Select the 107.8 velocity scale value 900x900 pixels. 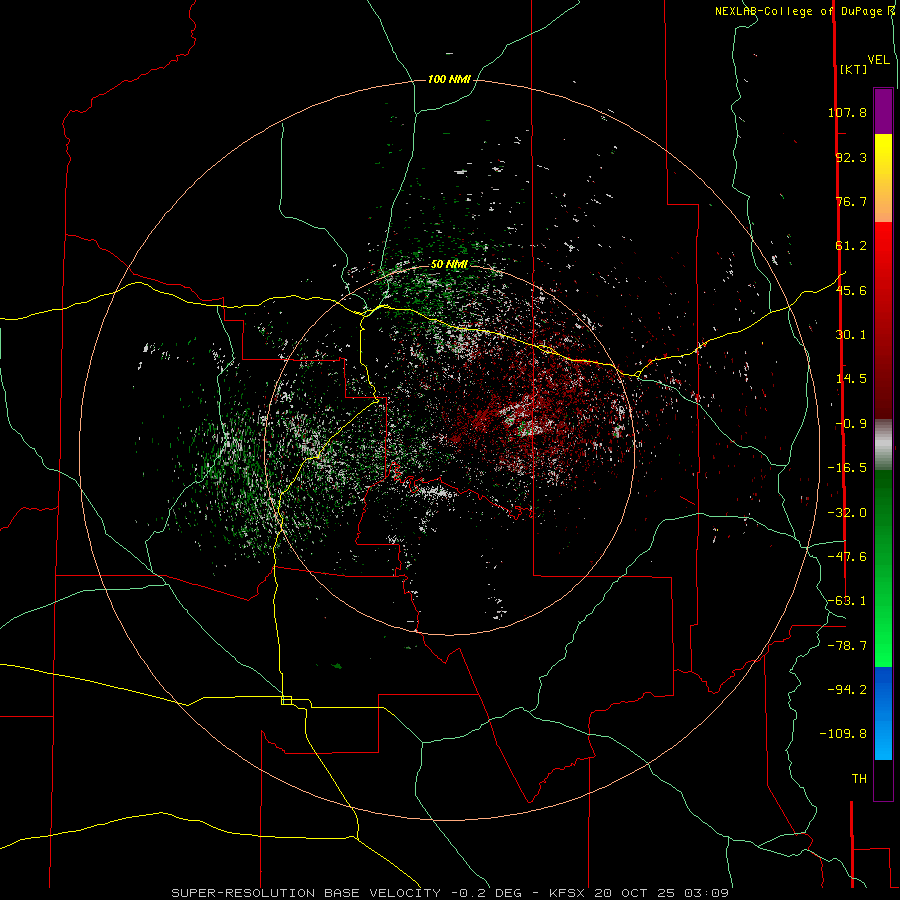[x=847, y=112]
